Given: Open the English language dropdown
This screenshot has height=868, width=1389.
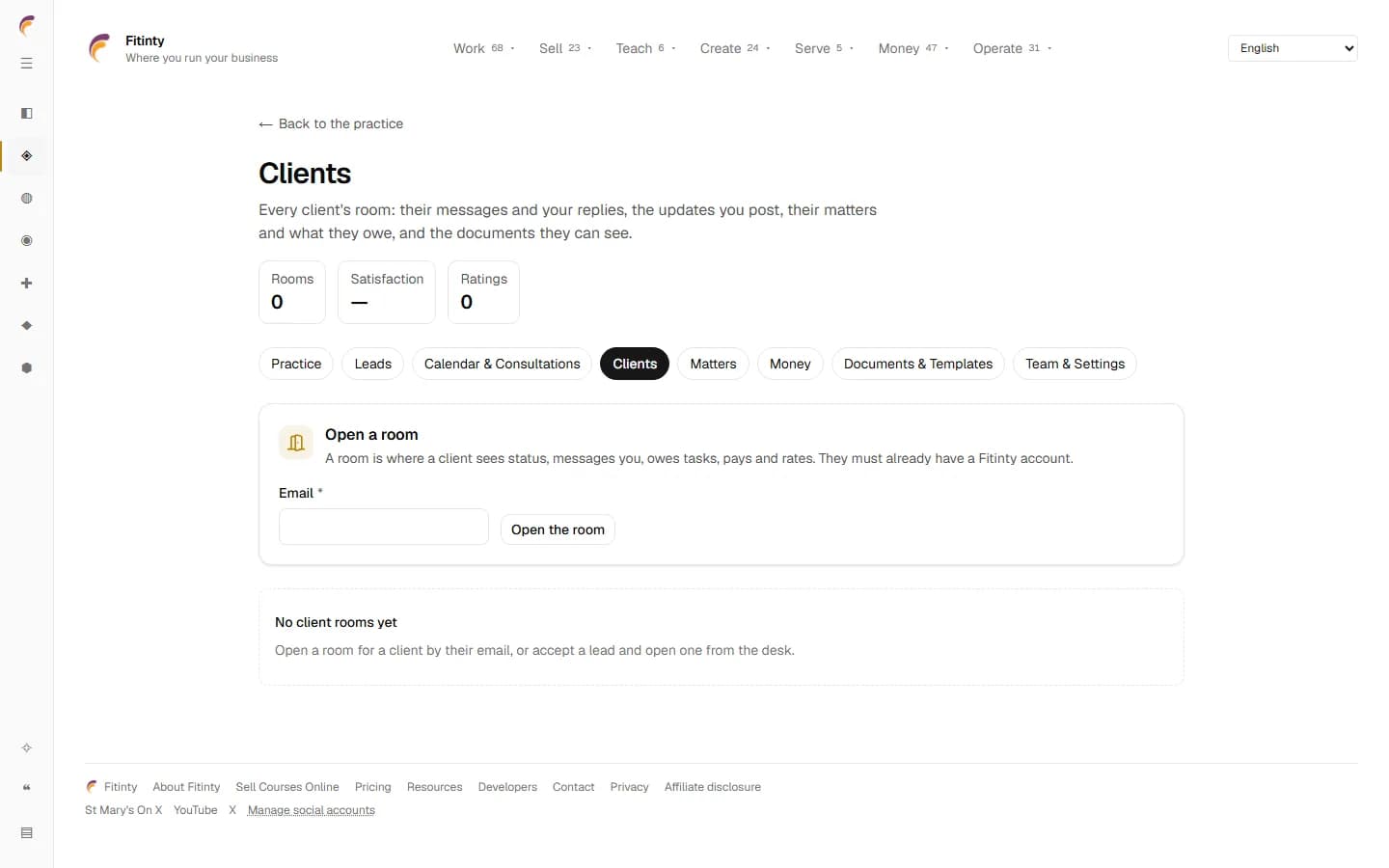Looking at the screenshot, I should 1293,48.
